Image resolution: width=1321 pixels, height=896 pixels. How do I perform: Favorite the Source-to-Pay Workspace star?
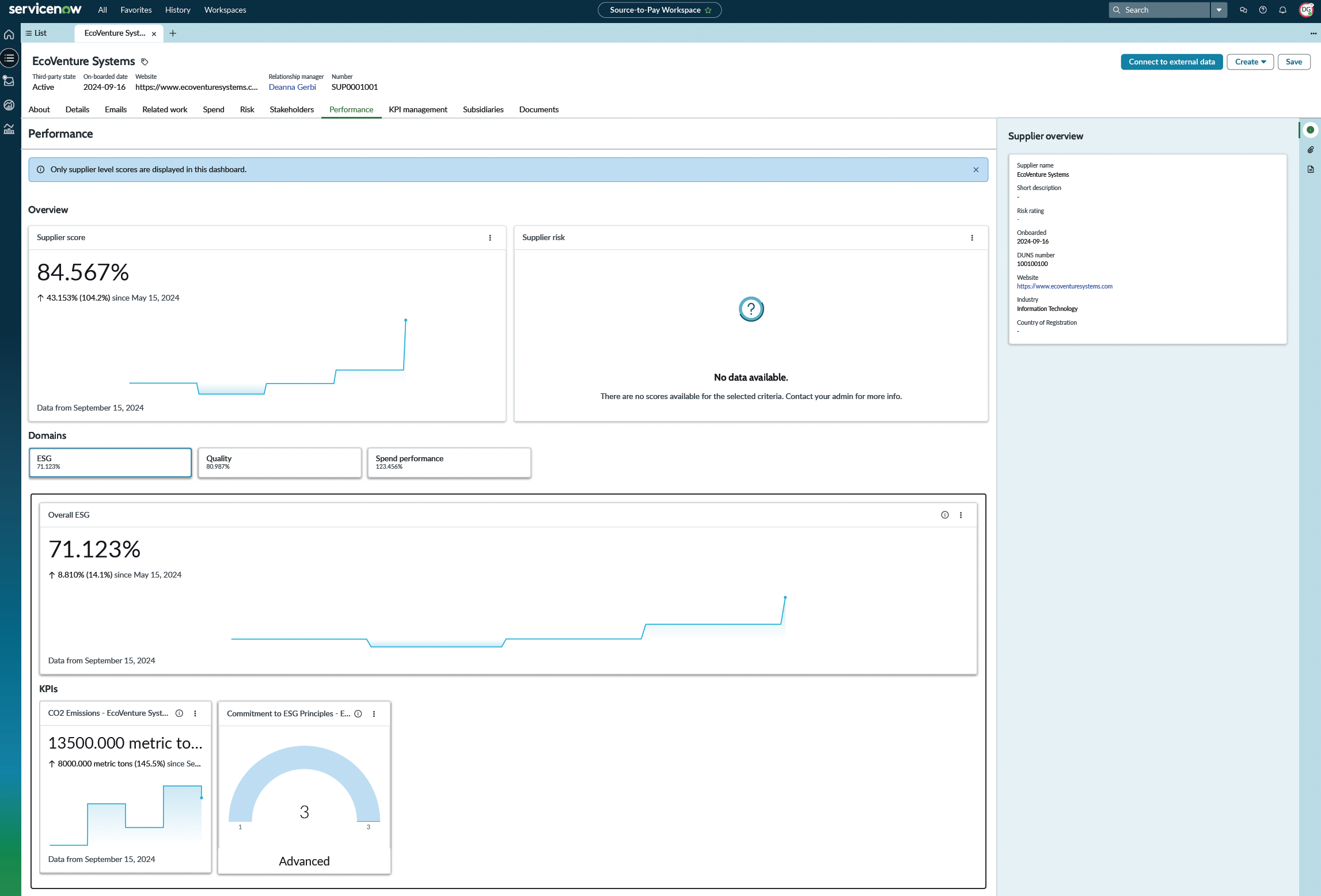click(x=708, y=10)
